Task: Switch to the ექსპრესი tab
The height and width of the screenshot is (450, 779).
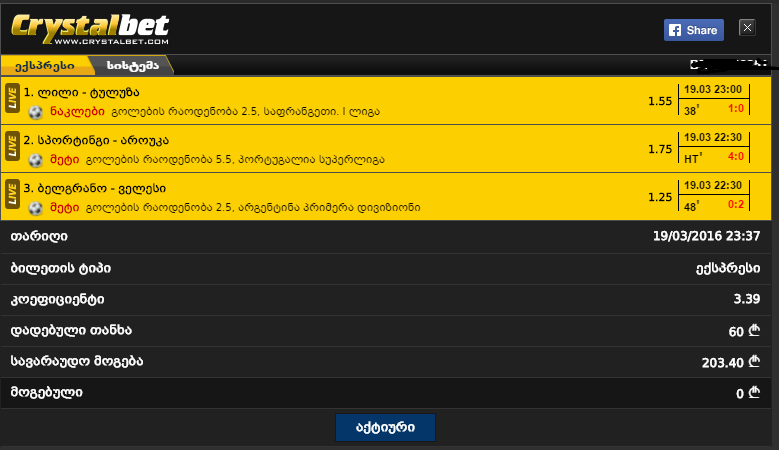Action: (45, 66)
